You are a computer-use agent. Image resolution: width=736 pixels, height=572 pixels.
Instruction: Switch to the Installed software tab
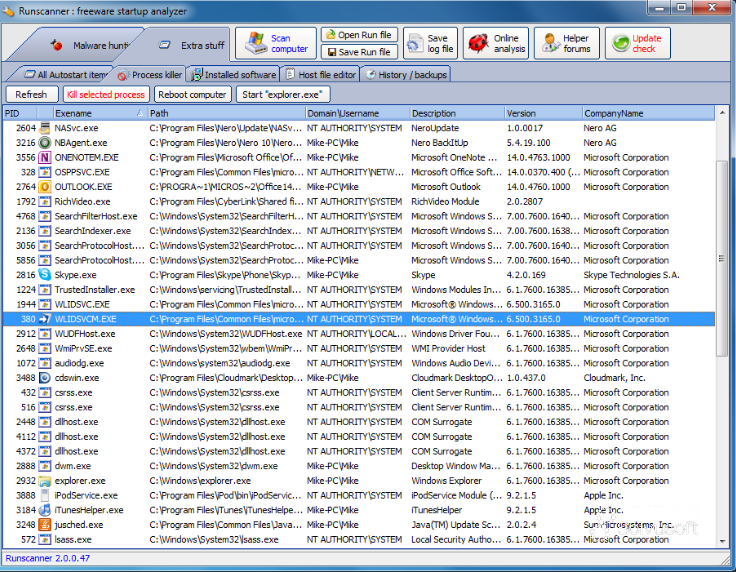click(233, 75)
